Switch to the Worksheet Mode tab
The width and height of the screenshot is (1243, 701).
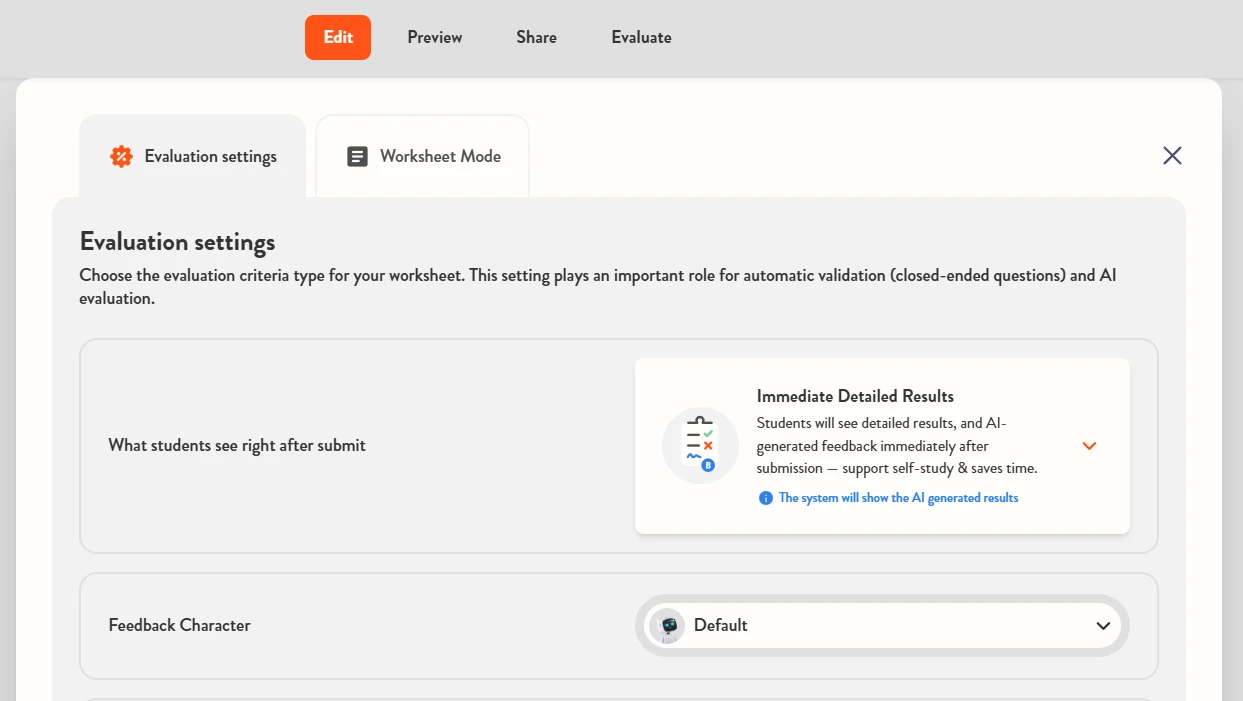pos(423,157)
